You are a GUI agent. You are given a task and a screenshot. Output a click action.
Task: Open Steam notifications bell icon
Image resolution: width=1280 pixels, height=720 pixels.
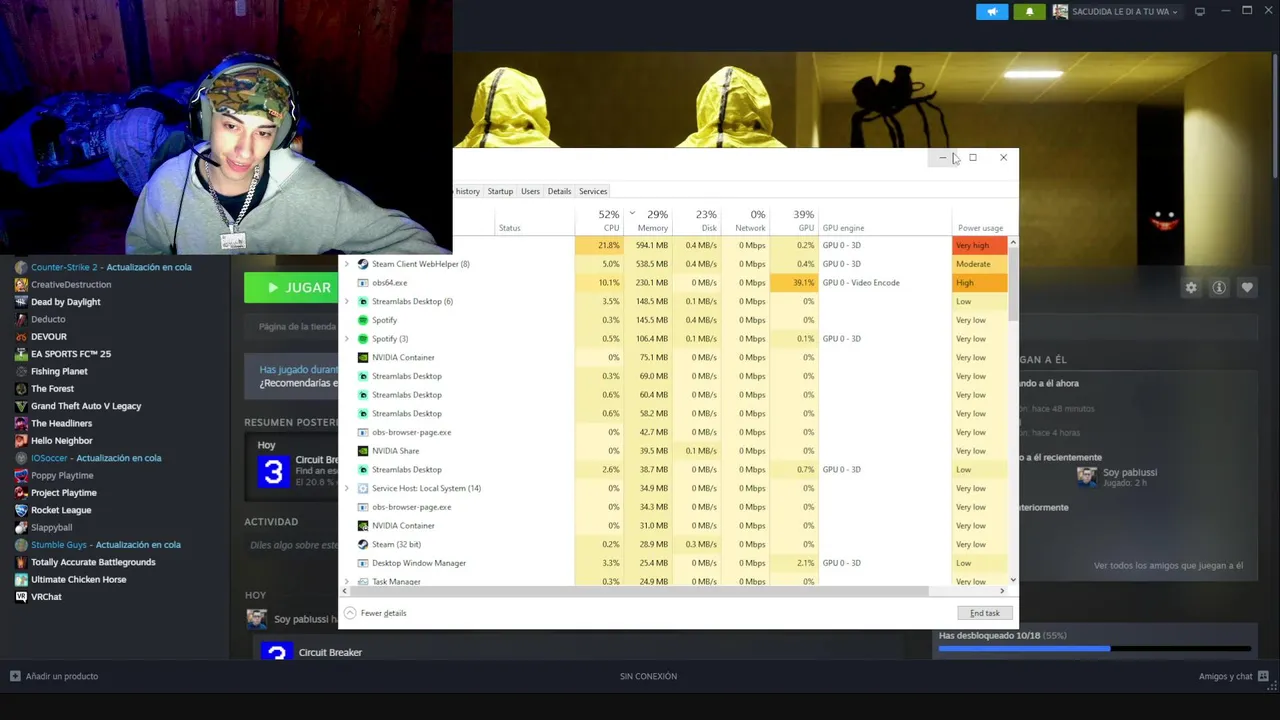pyautogui.click(x=1029, y=11)
